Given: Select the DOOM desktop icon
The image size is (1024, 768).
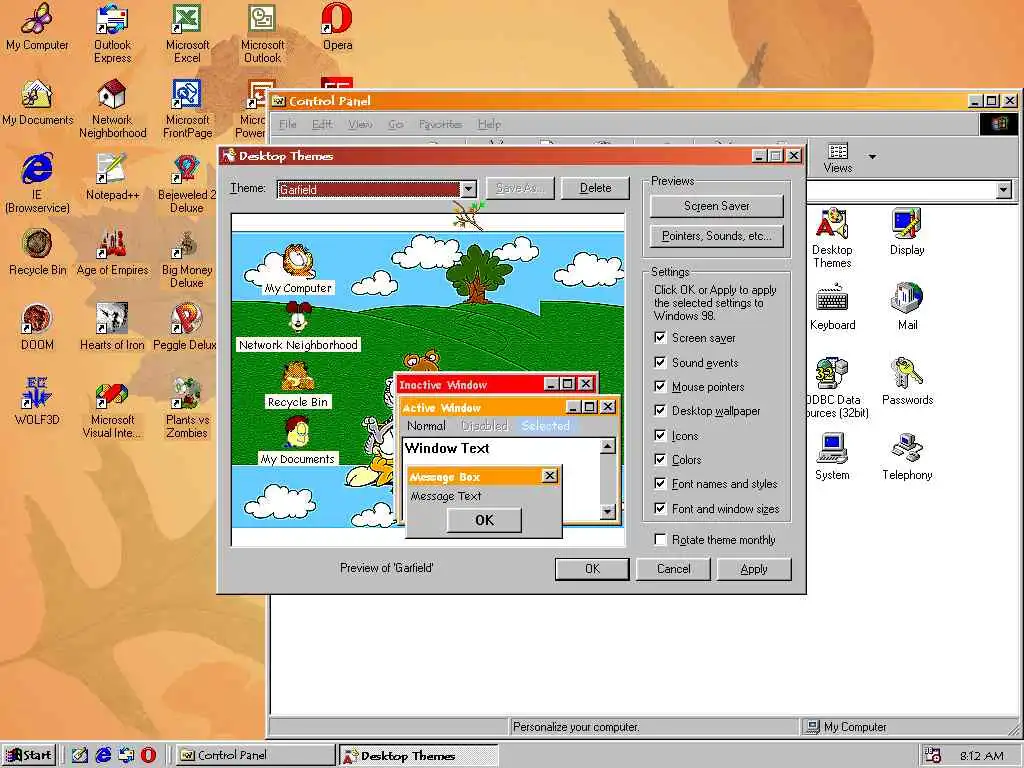Looking at the screenshot, I should 37,327.
